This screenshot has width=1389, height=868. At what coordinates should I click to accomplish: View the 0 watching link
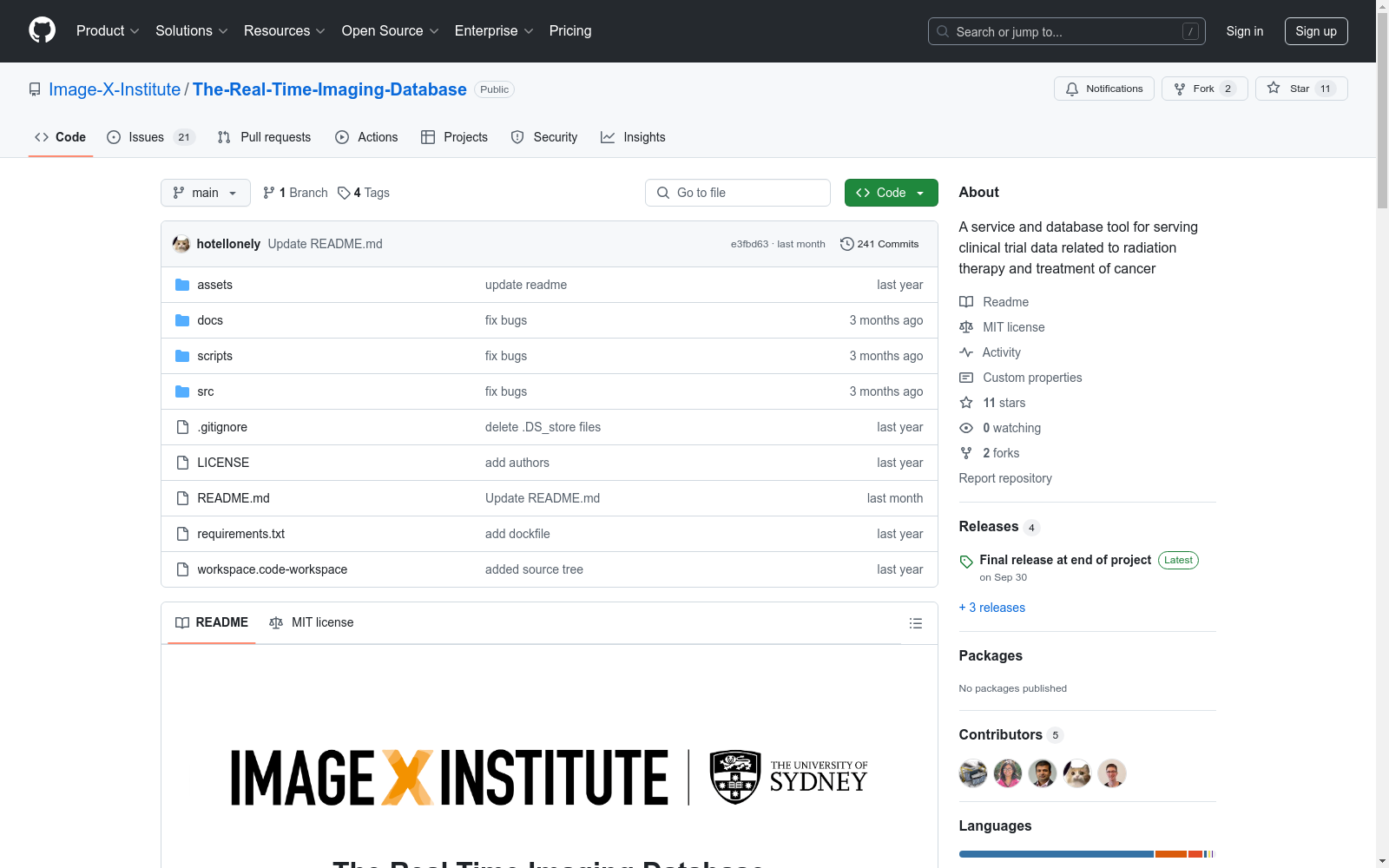pos(1000,428)
